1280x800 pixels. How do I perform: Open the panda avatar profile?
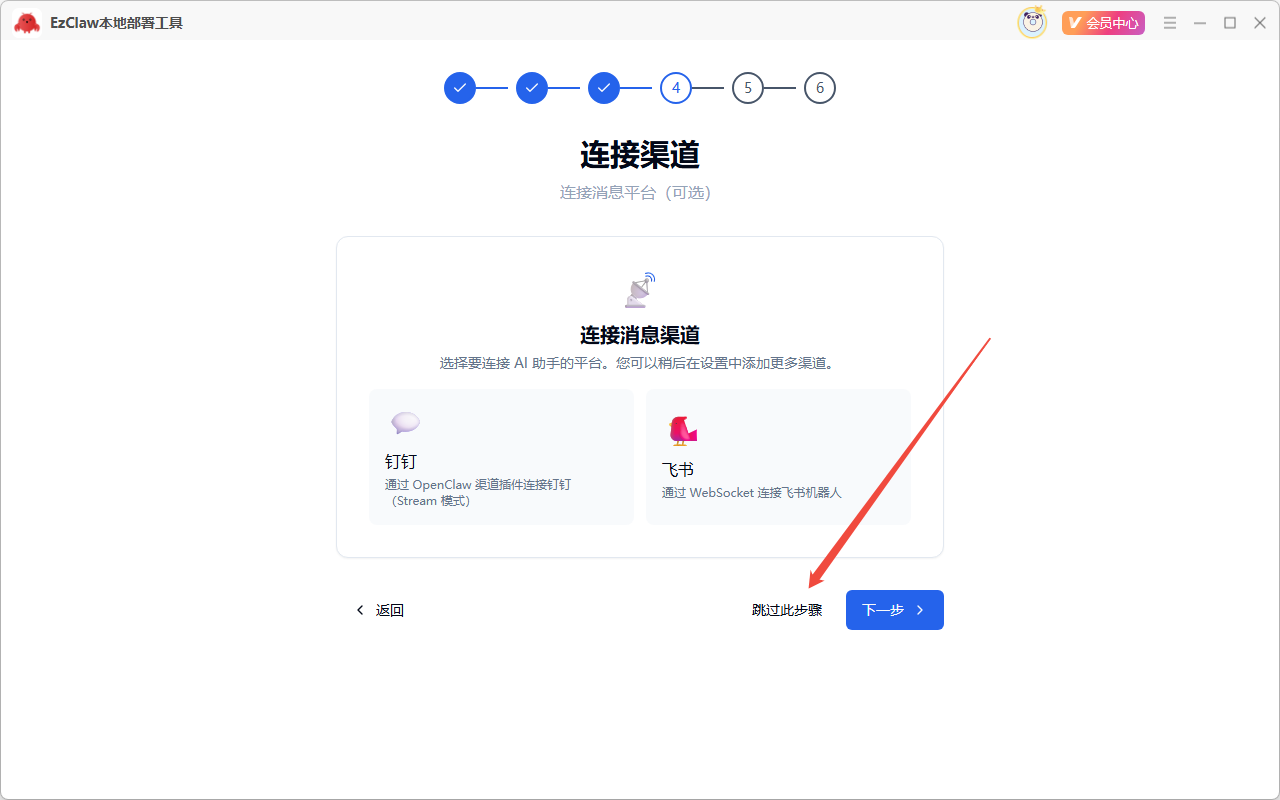[x=1032, y=22]
